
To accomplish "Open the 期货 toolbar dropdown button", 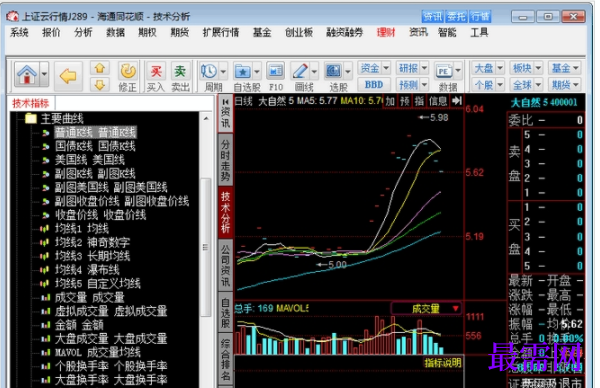I will coord(564,85).
